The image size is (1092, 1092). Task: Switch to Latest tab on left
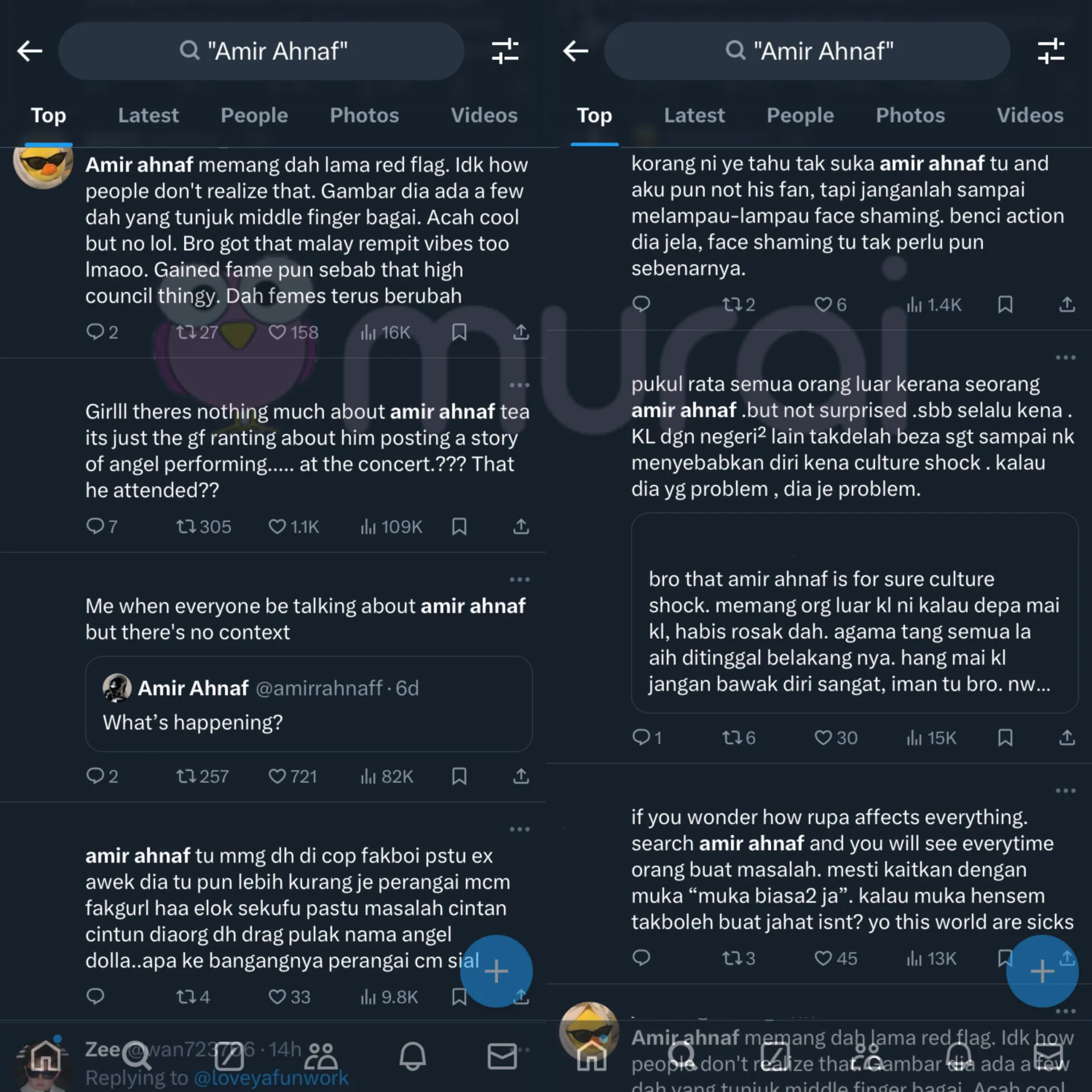pyautogui.click(x=148, y=115)
